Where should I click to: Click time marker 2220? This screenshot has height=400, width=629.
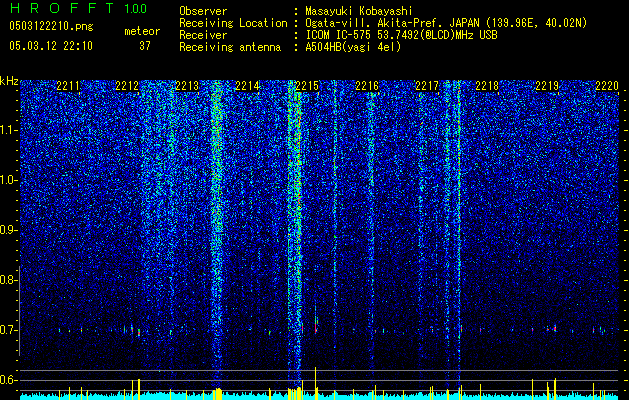point(607,86)
